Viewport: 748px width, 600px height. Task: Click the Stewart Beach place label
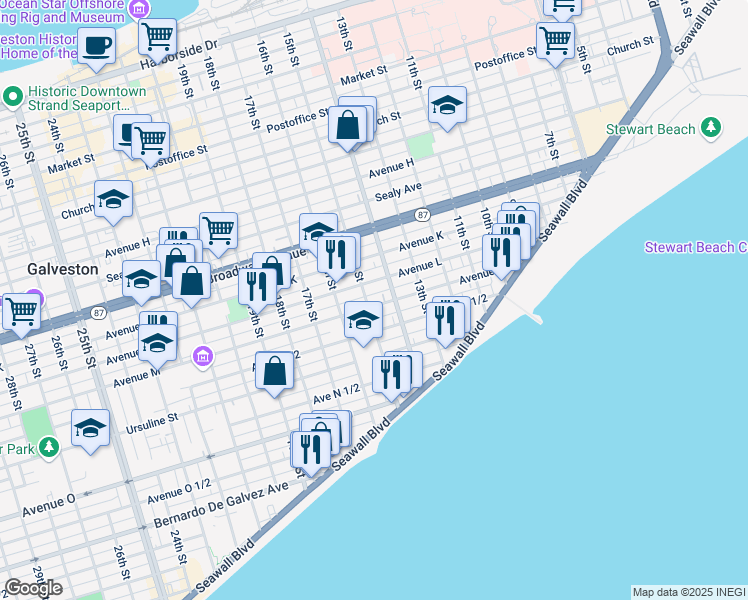click(650, 129)
